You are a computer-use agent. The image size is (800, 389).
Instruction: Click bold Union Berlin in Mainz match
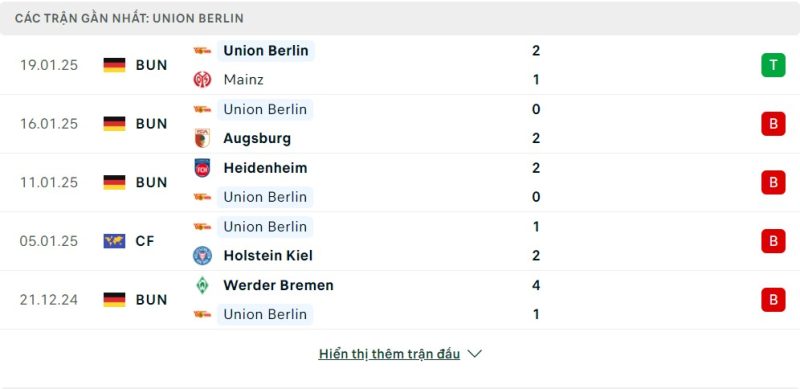pos(266,51)
